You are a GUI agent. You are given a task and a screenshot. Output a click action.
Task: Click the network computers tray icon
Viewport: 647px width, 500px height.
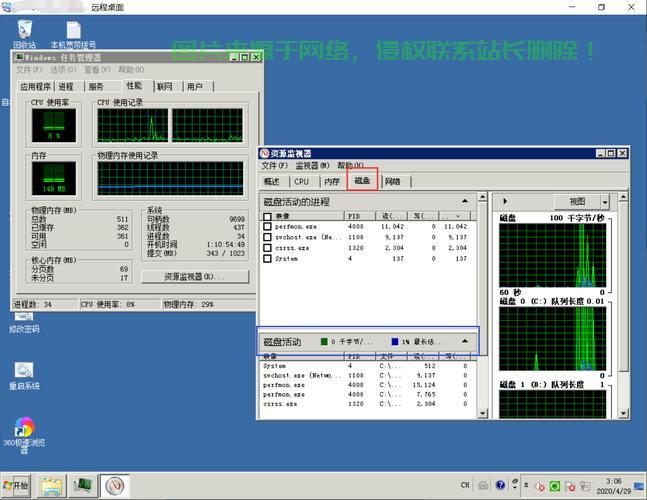coord(585,486)
